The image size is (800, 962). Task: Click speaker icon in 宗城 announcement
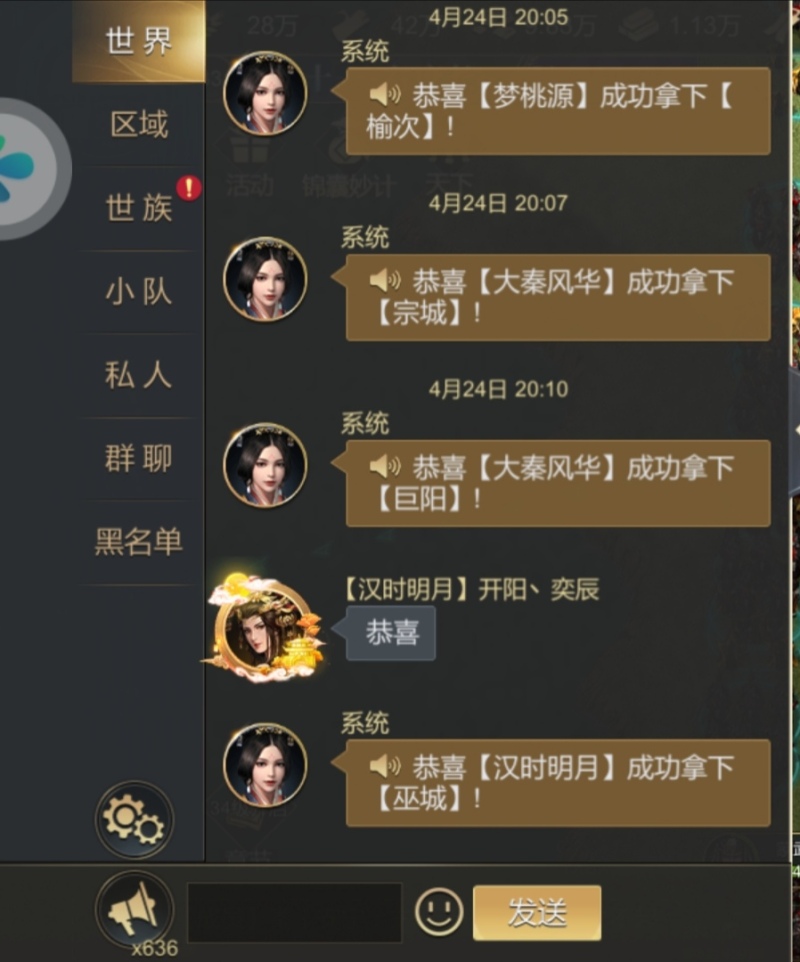pos(385,281)
